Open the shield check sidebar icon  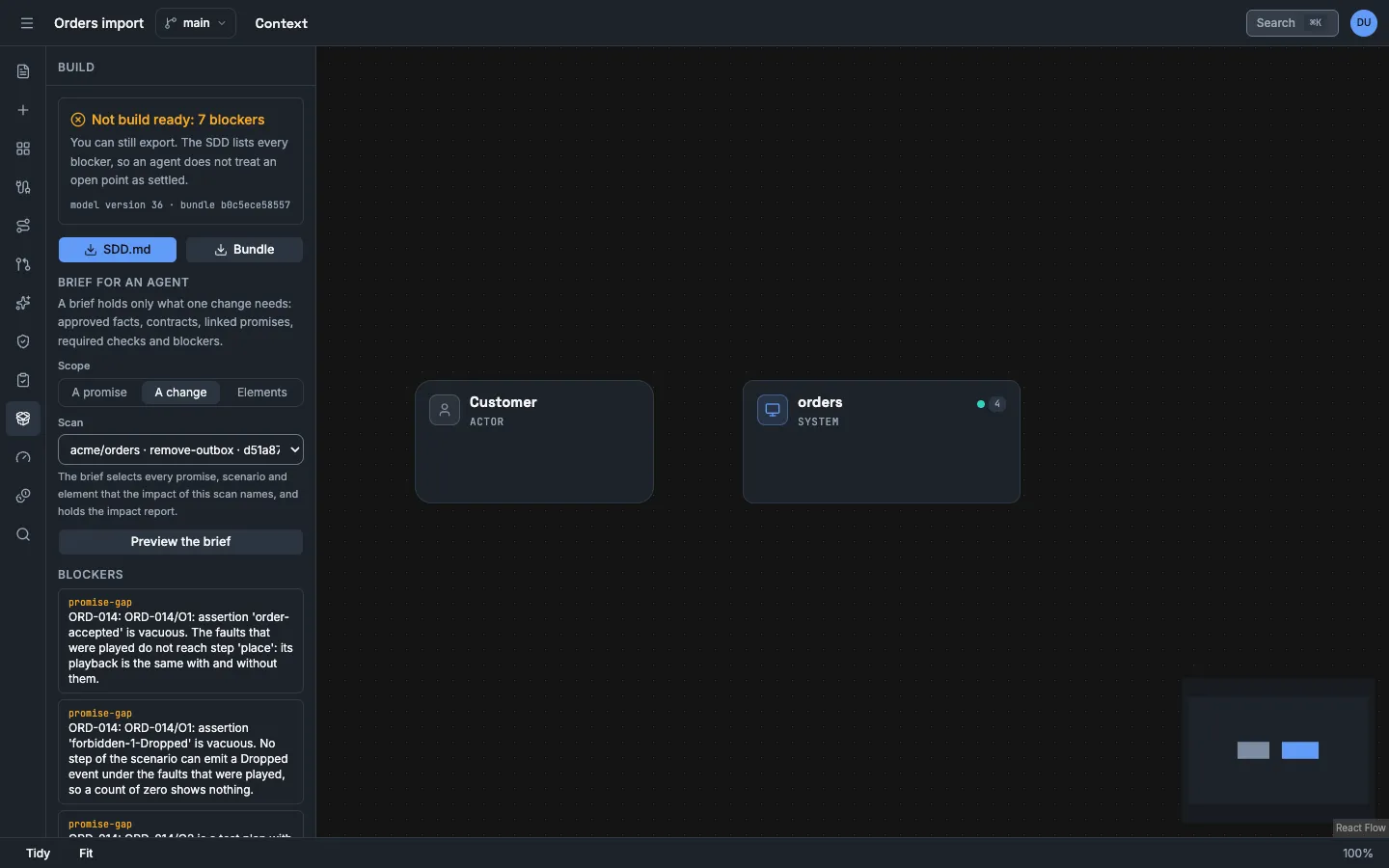23,341
